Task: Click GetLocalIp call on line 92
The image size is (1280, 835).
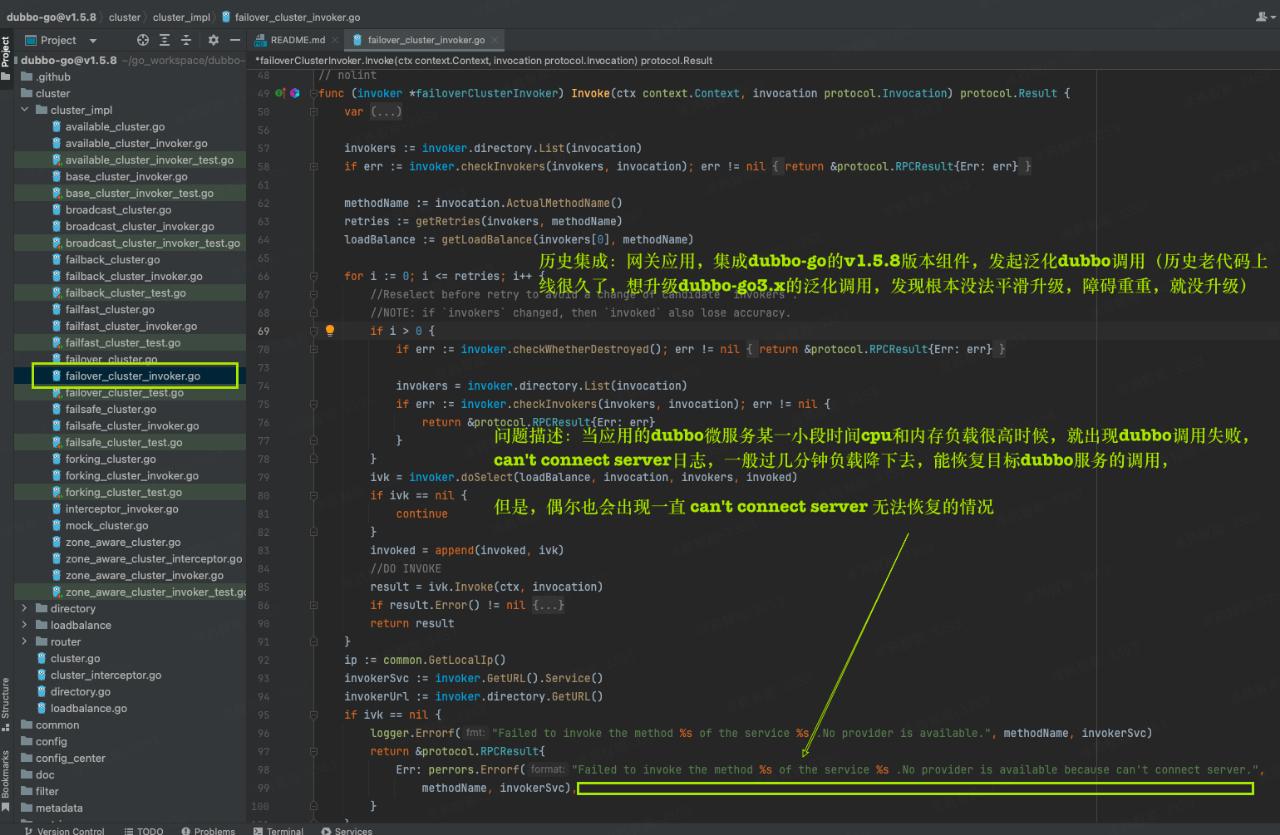Action: coord(463,660)
